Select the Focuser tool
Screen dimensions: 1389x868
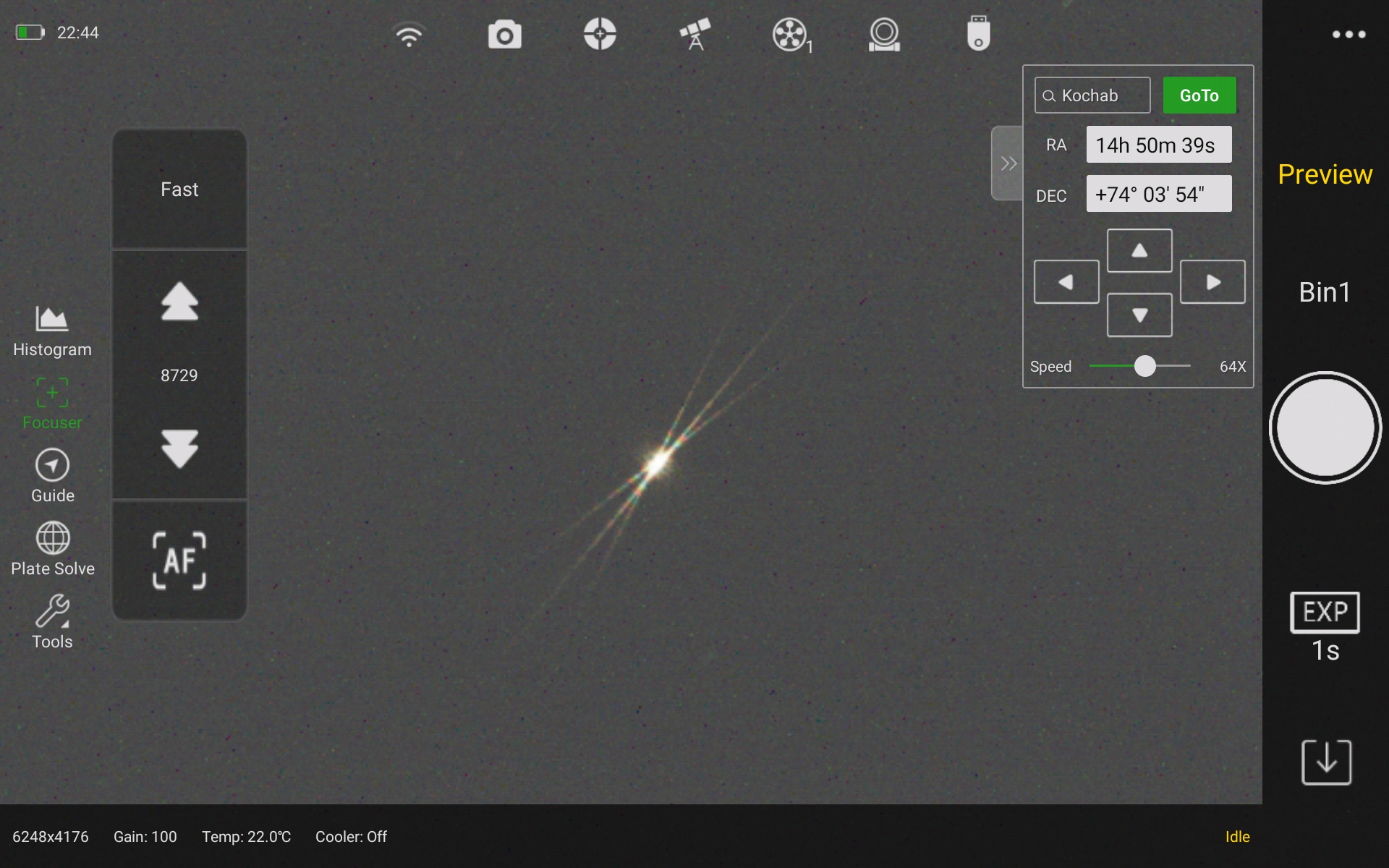(x=52, y=404)
